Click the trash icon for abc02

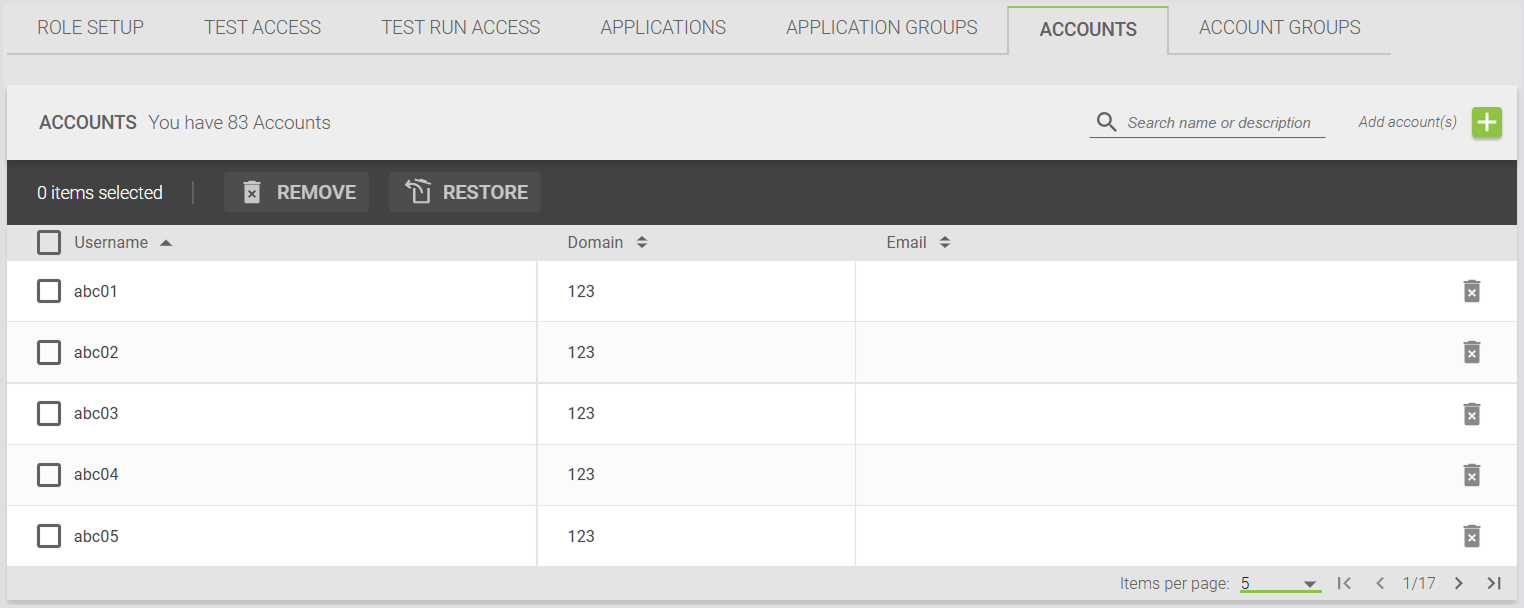coord(1471,352)
